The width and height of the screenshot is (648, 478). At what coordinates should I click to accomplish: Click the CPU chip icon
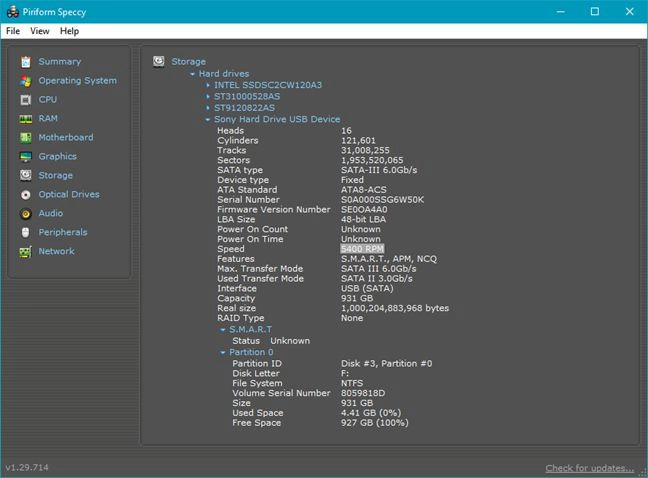[x=26, y=100]
